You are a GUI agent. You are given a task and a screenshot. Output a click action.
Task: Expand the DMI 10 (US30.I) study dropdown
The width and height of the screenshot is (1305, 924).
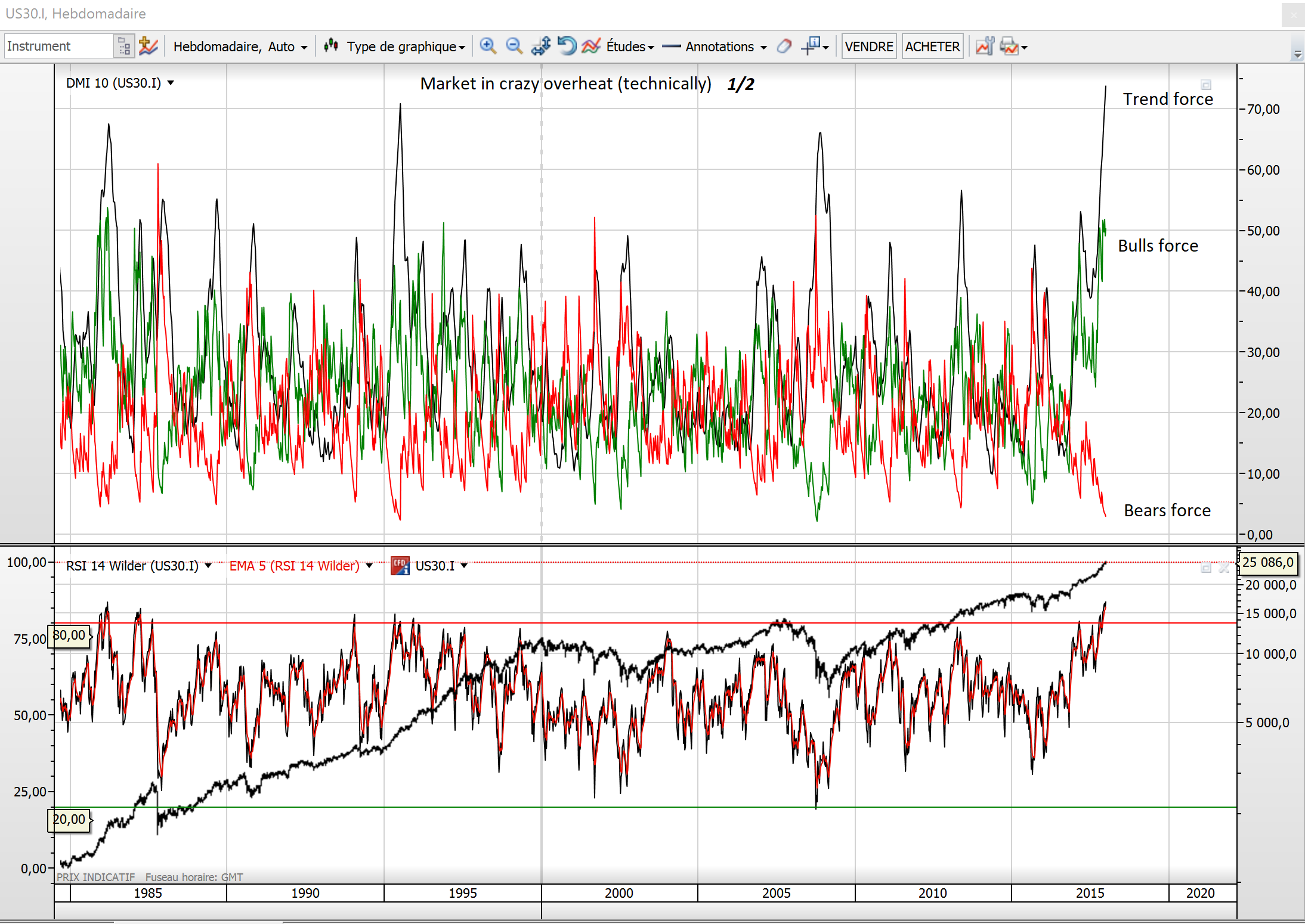171,83
